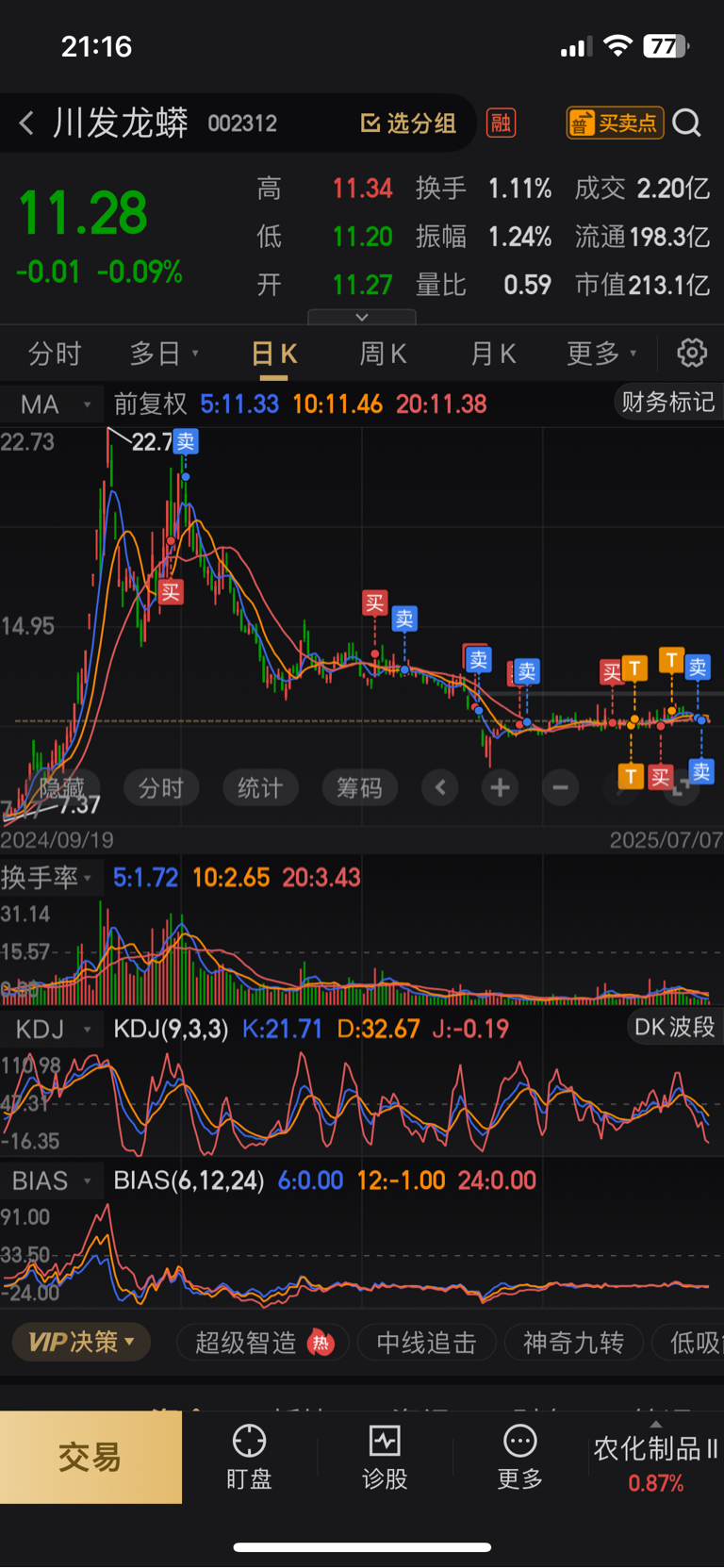This screenshot has width=724, height=1568.
Task: Open 诊股 stock diagnosis icon
Action: 385,1457
